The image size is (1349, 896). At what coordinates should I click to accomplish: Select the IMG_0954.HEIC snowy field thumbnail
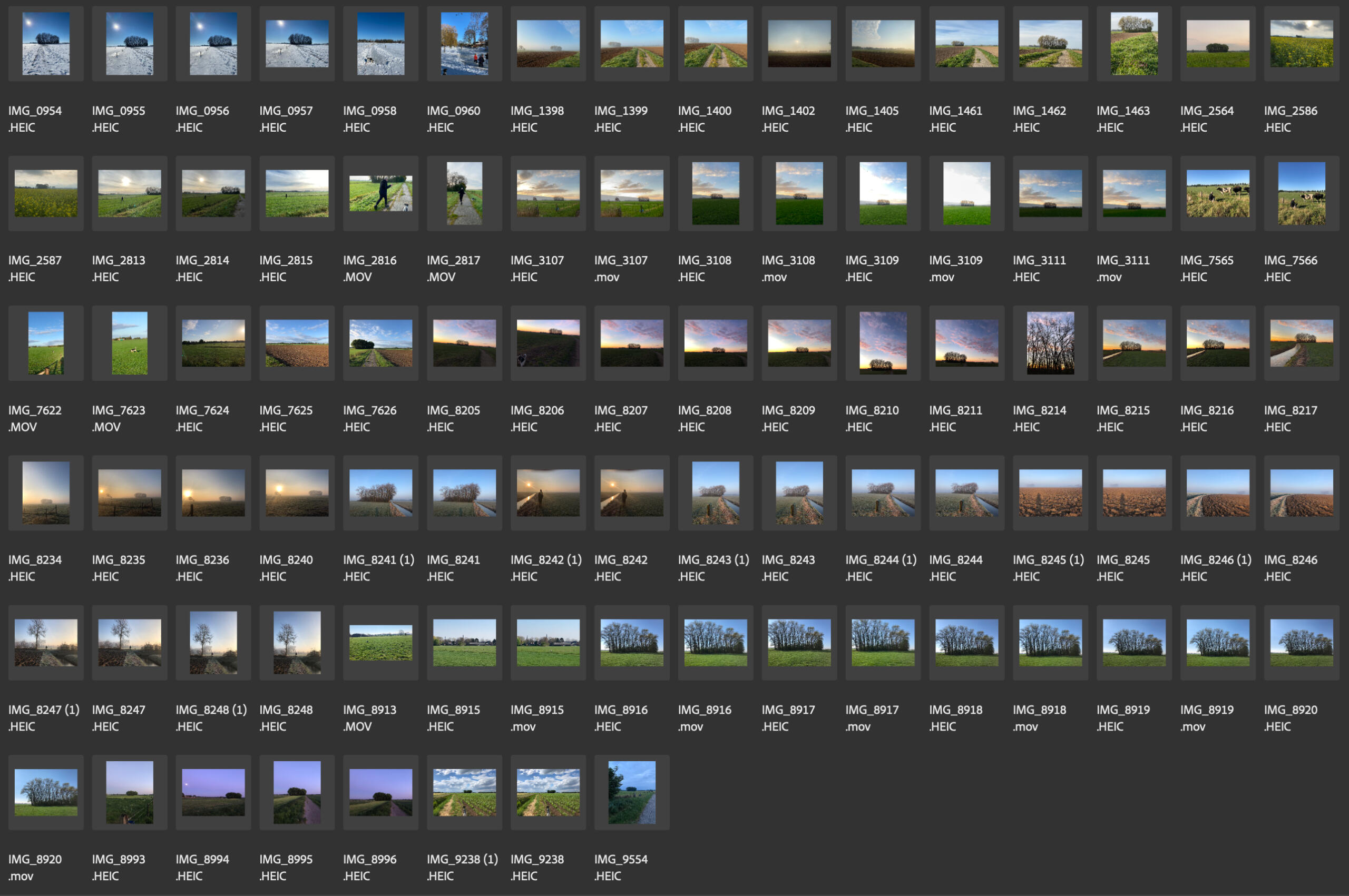(x=46, y=43)
